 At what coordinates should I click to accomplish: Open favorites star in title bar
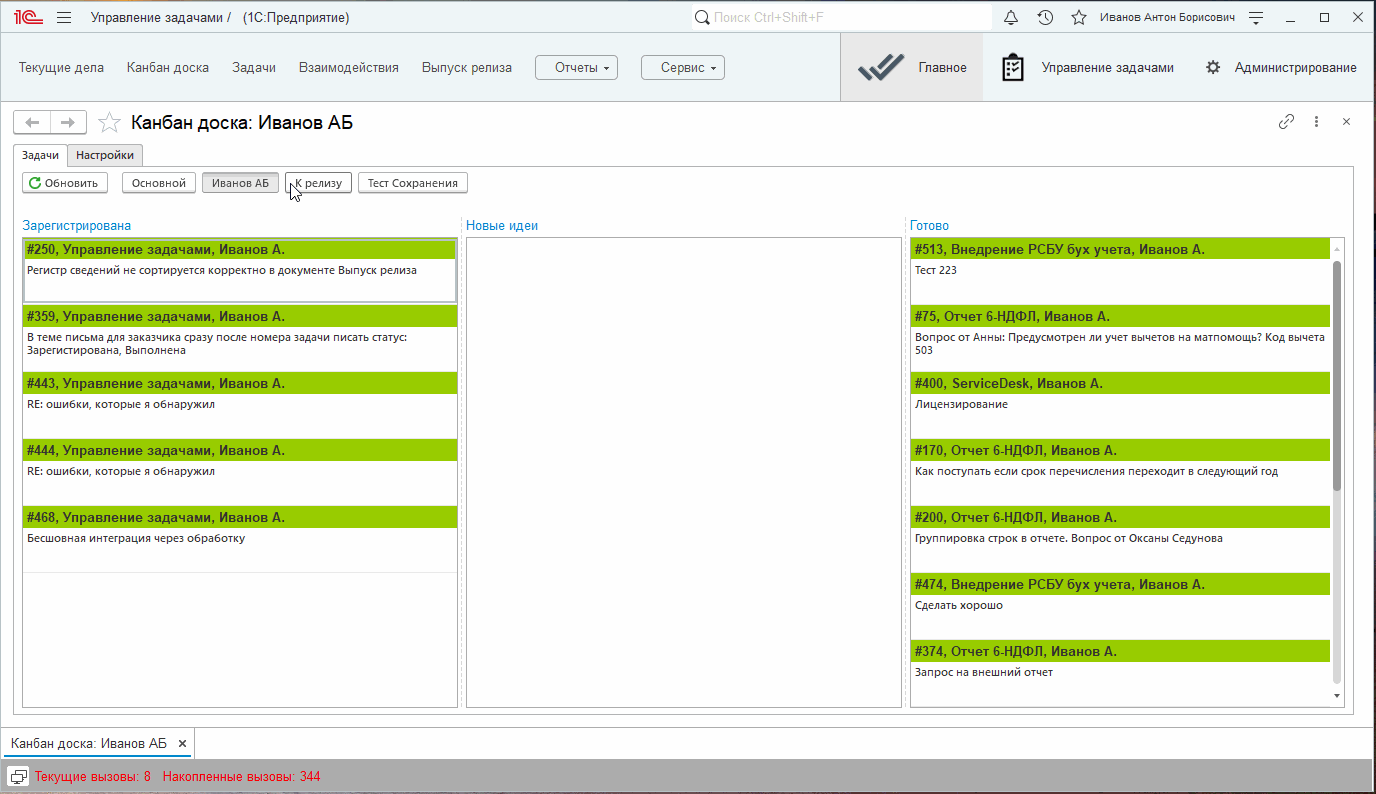[x=1079, y=17]
